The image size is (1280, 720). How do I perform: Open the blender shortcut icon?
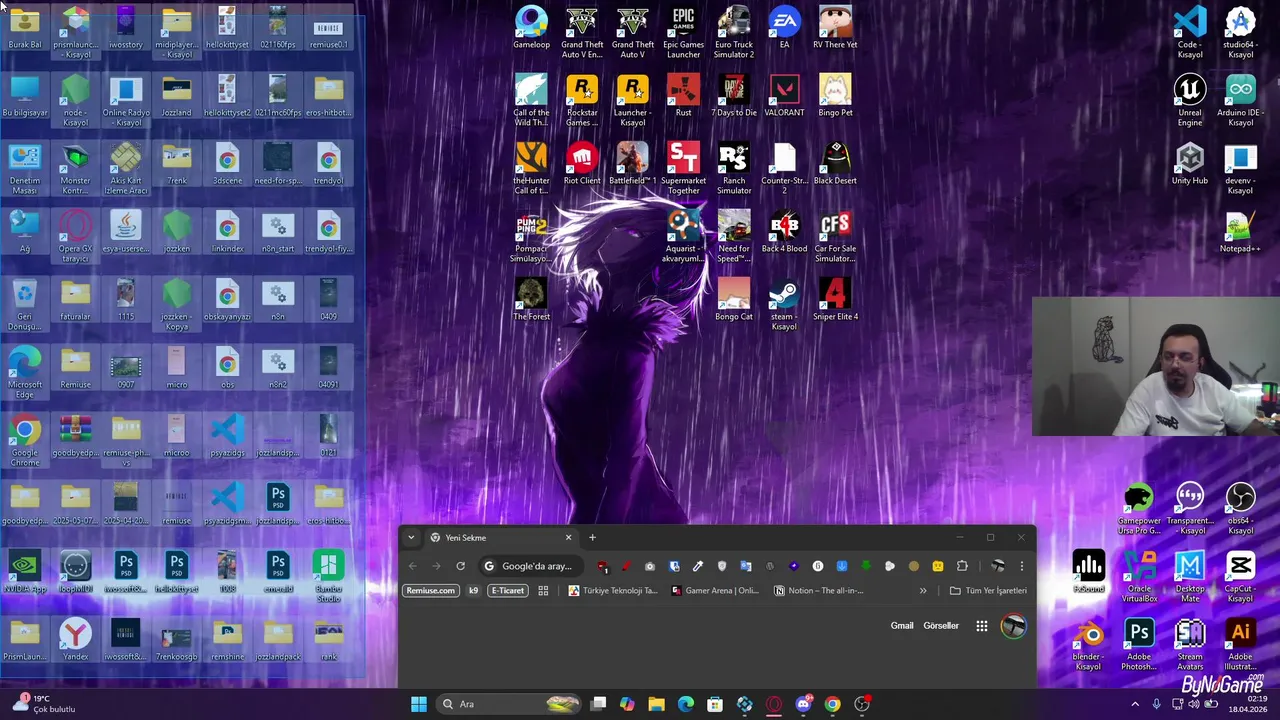[1088, 644]
